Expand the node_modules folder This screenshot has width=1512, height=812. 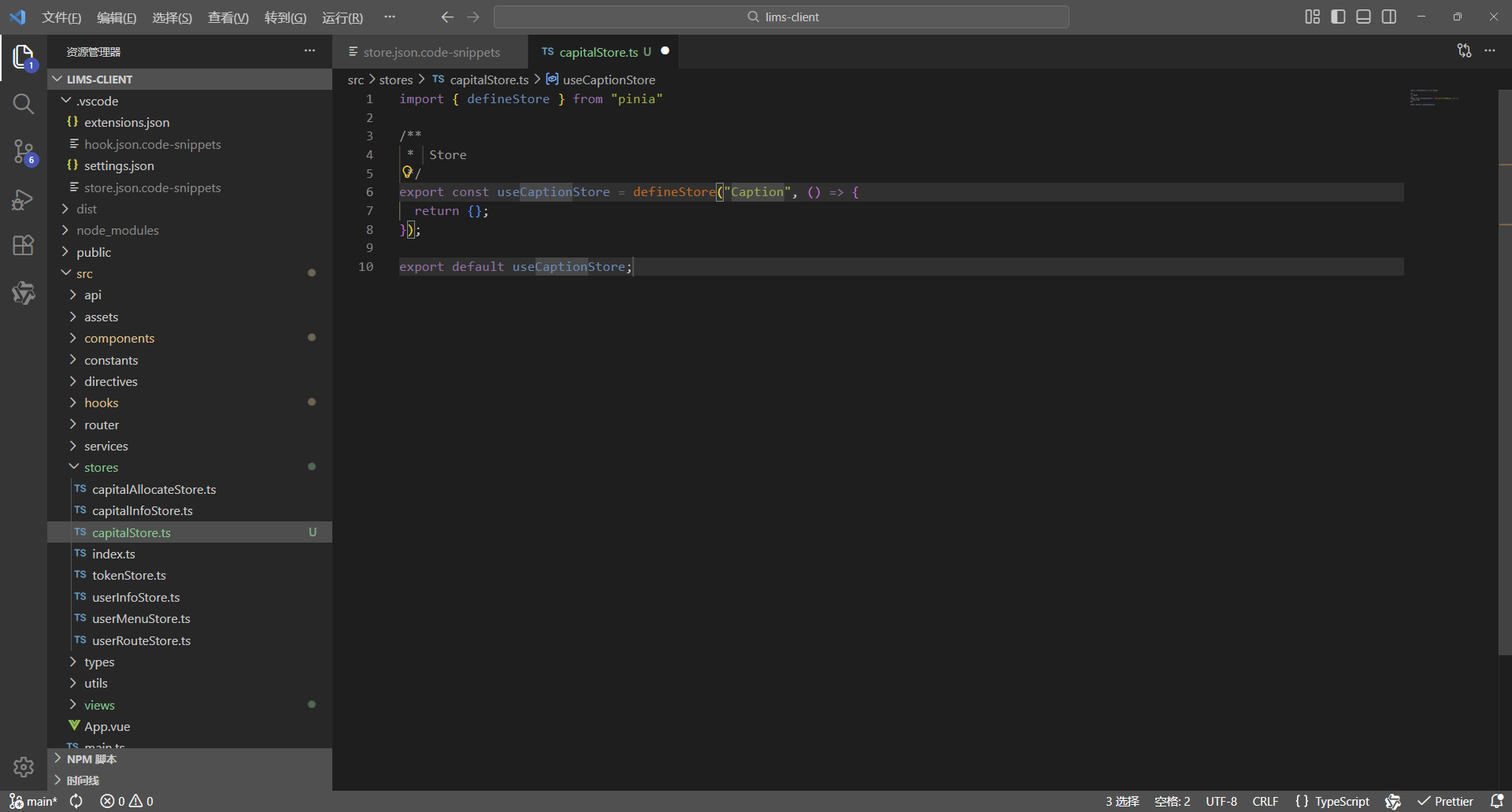(x=190, y=230)
